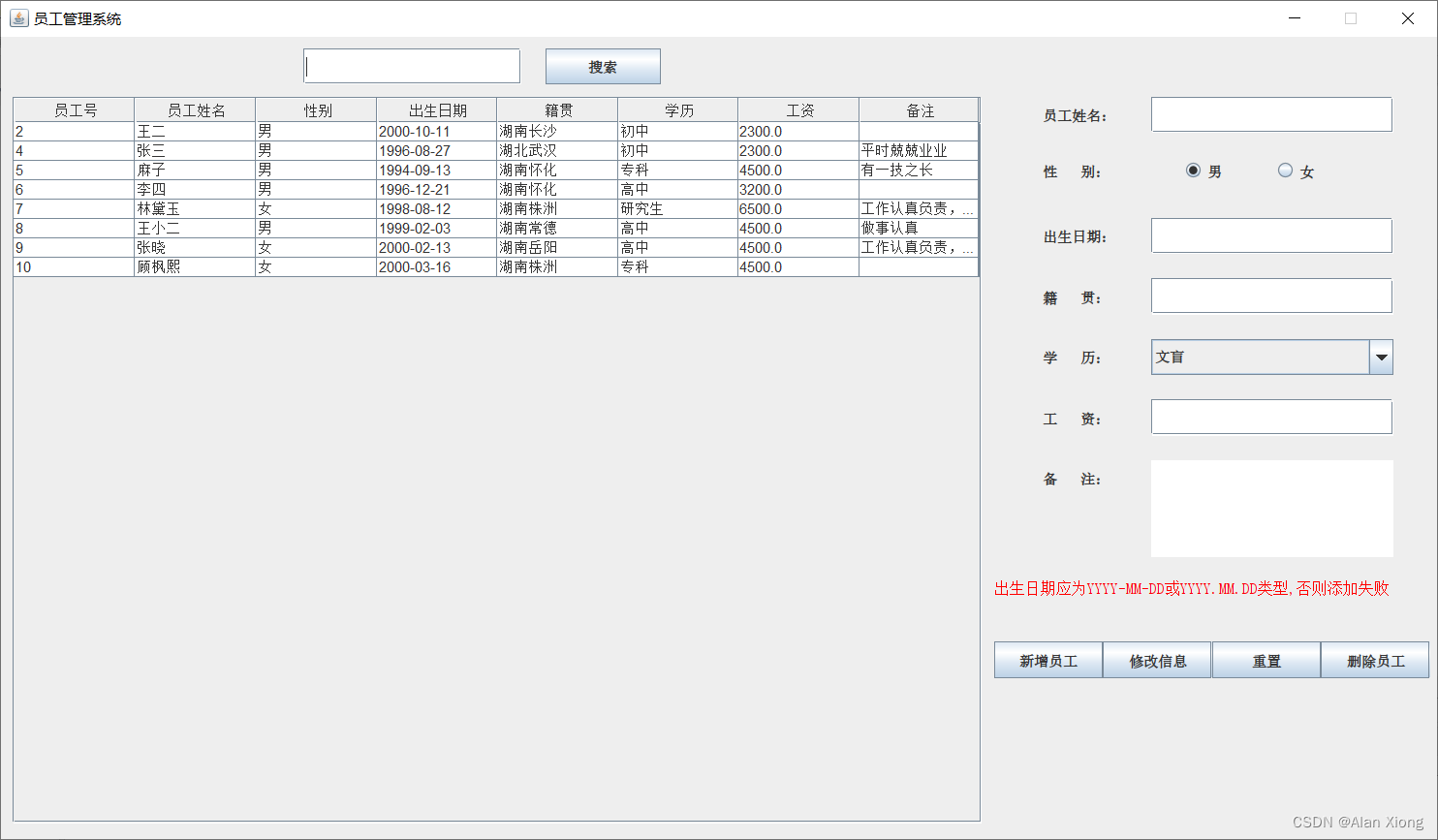
Task: Click employee number cell 10
Action: click(x=75, y=266)
